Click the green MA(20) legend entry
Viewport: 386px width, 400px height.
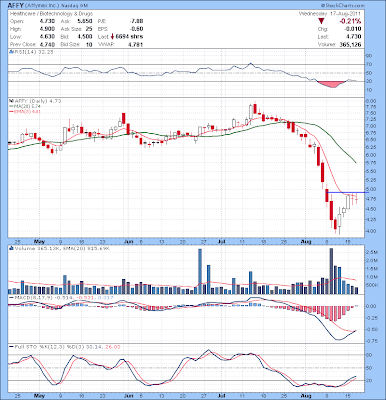pos(25,106)
